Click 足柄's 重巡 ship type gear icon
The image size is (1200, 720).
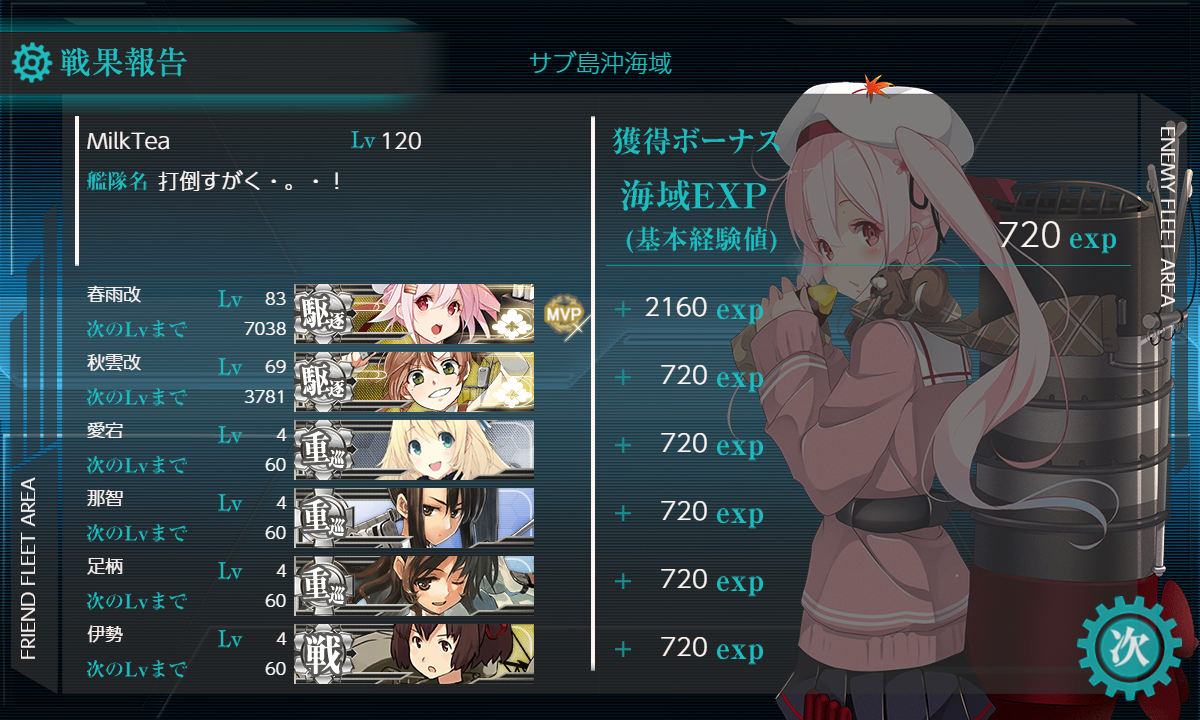[321, 587]
